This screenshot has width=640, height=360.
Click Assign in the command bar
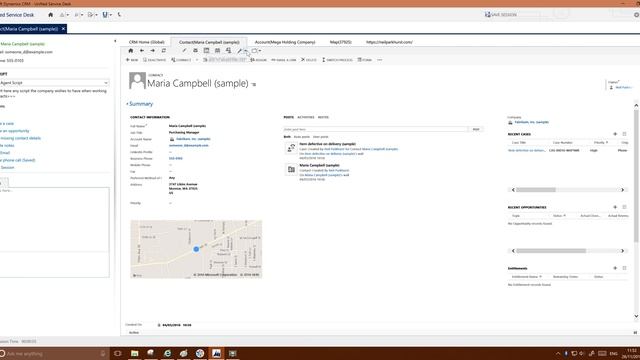pos(258,60)
